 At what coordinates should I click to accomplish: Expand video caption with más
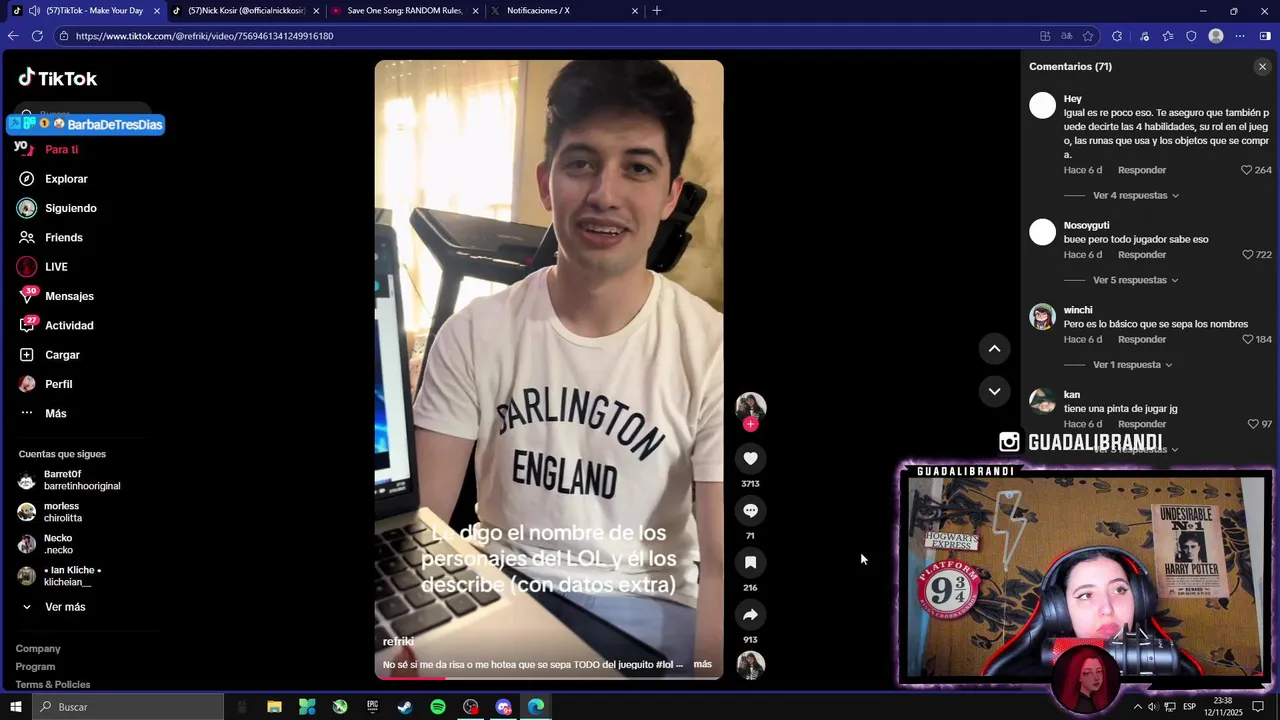702,664
